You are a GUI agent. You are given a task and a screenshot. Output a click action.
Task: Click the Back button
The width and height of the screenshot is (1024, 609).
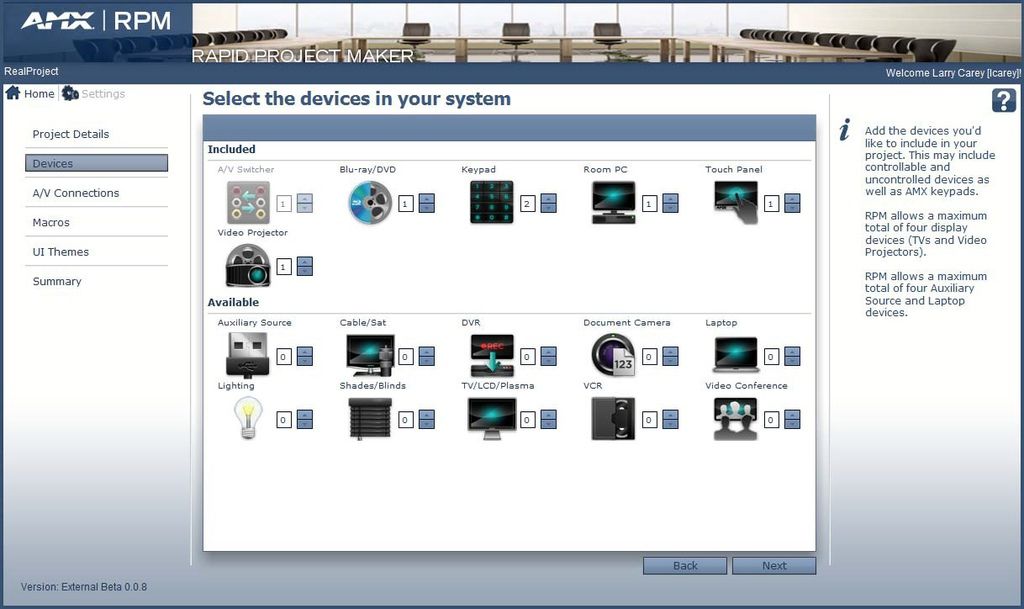pyautogui.click(x=685, y=566)
